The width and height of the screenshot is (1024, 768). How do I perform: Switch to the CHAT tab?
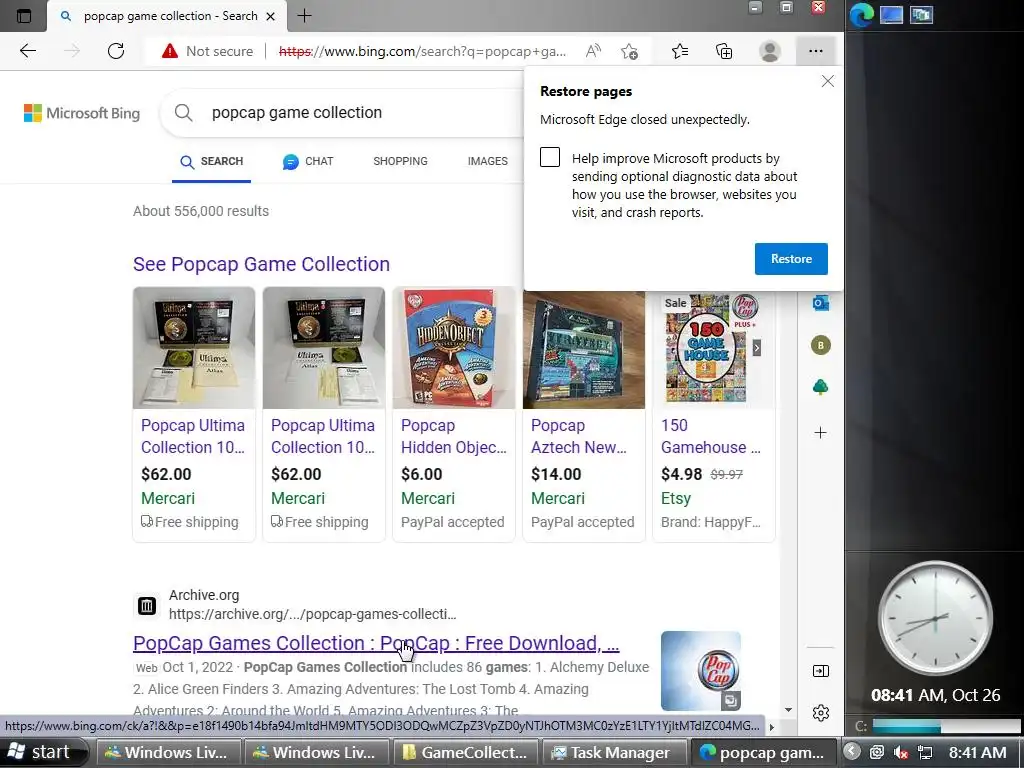tap(308, 161)
